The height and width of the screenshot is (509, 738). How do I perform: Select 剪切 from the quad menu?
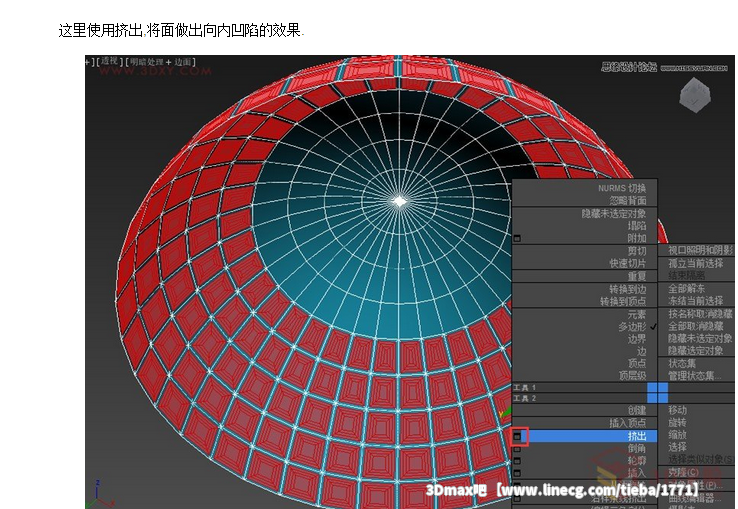(637, 251)
